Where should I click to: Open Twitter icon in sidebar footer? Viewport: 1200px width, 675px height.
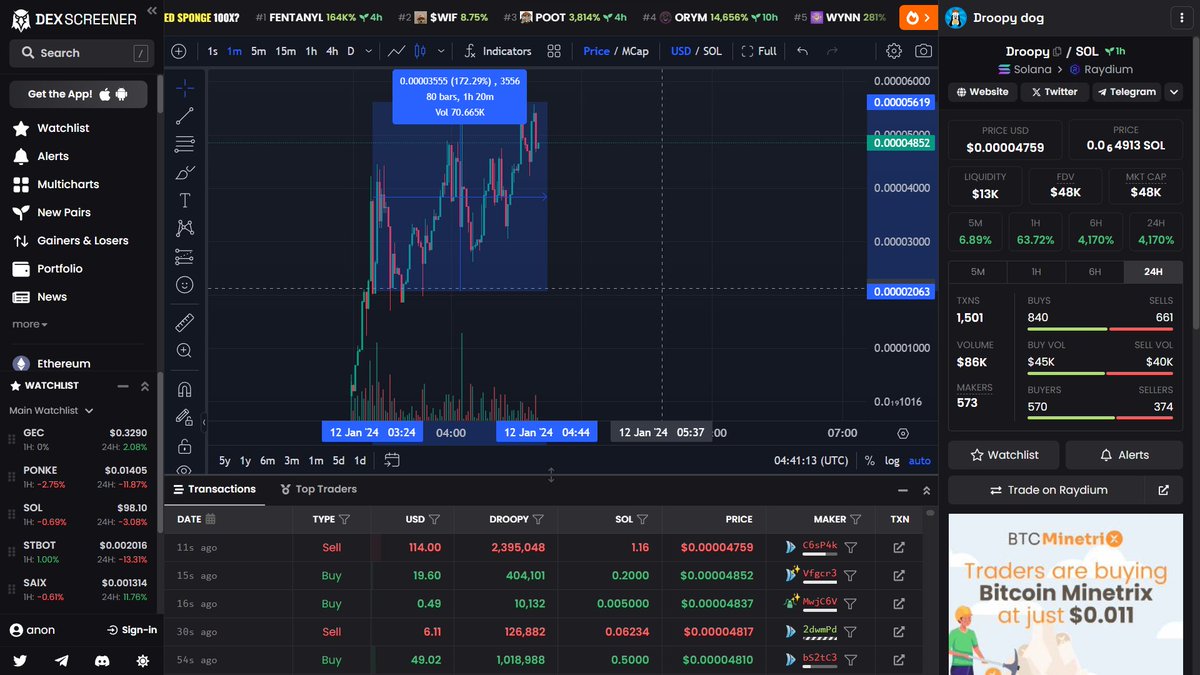[x=20, y=661]
